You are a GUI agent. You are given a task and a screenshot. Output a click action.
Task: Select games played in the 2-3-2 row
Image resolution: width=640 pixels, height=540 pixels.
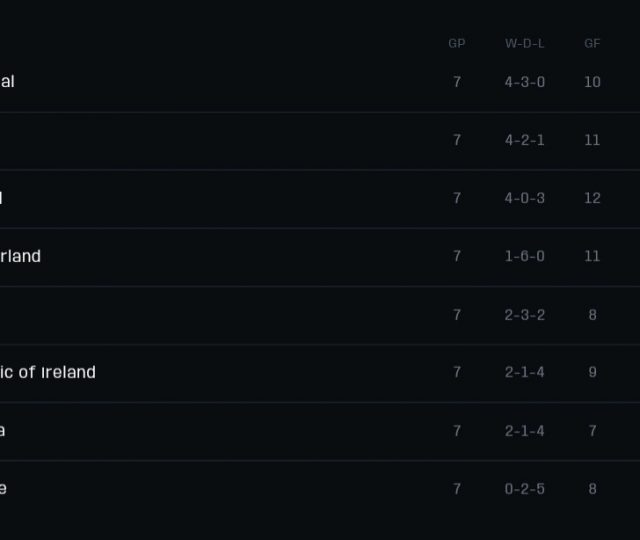point(457,315)
